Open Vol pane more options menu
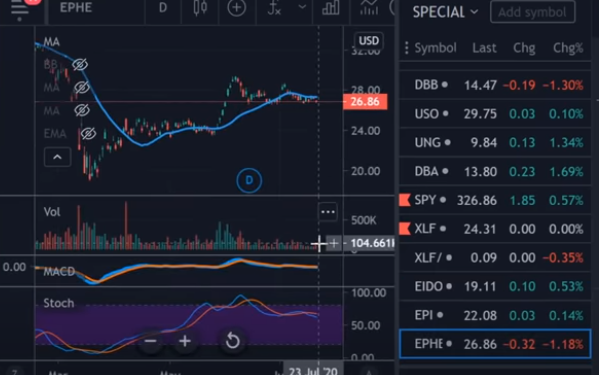Screen dimensions: 599x375 coord(328,212)
